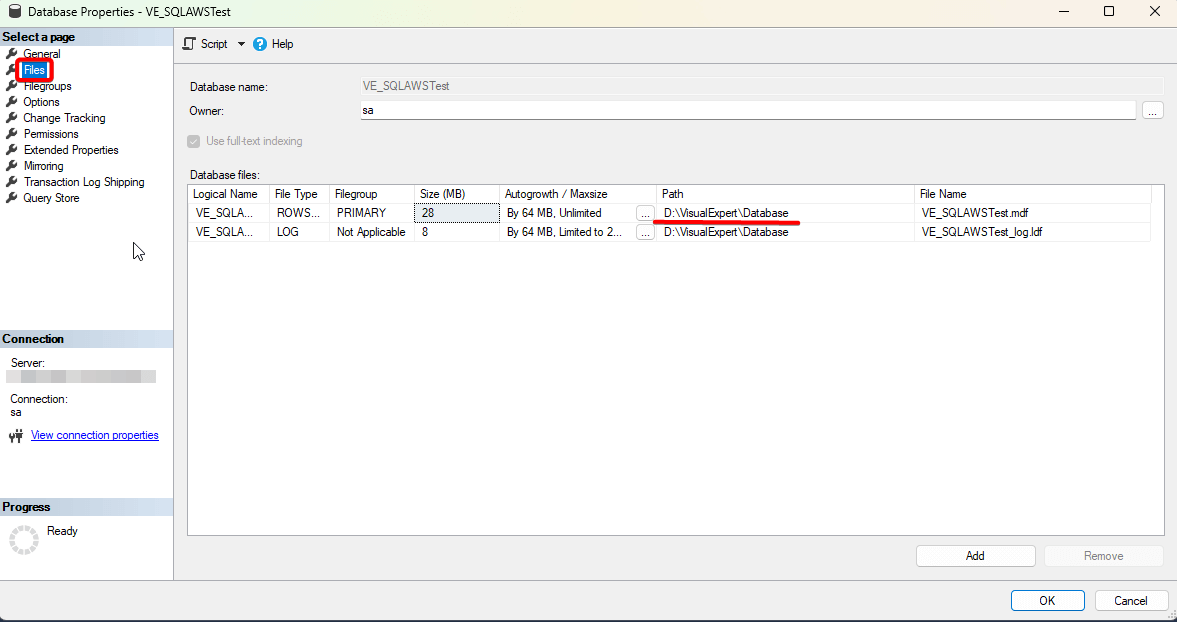Click the Logical Name cell in the LOG row

(228, 233)
